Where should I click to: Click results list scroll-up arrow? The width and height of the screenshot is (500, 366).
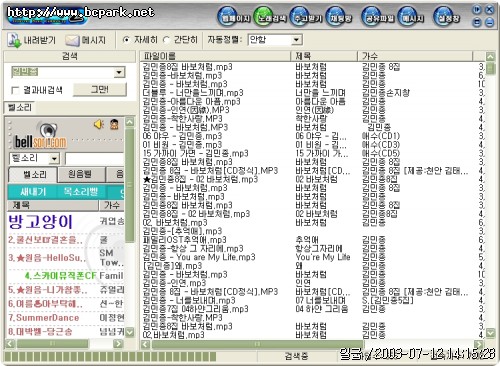pyautogui.click(x=490, y=56)
